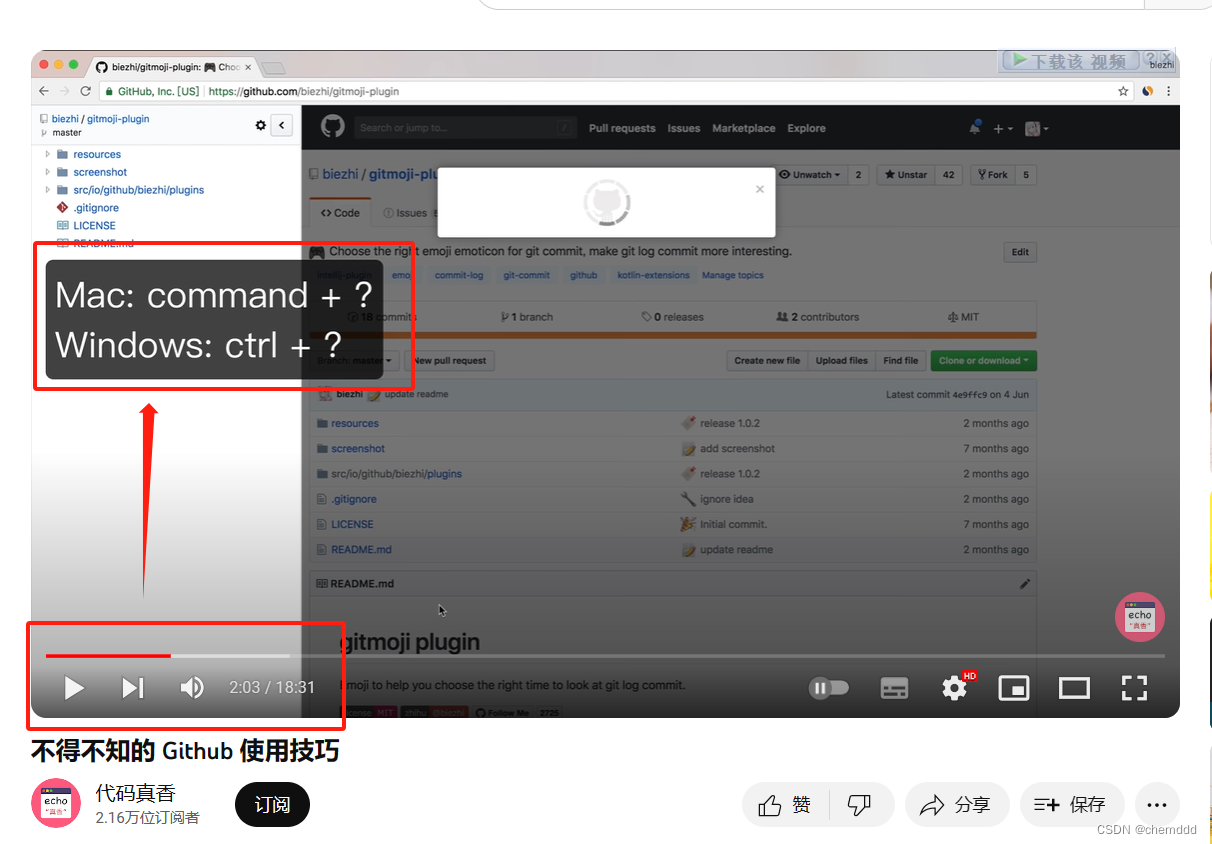Open more actions ellipsis menu
This screenshot has height=844, width=1212.
pos(1157,805)
